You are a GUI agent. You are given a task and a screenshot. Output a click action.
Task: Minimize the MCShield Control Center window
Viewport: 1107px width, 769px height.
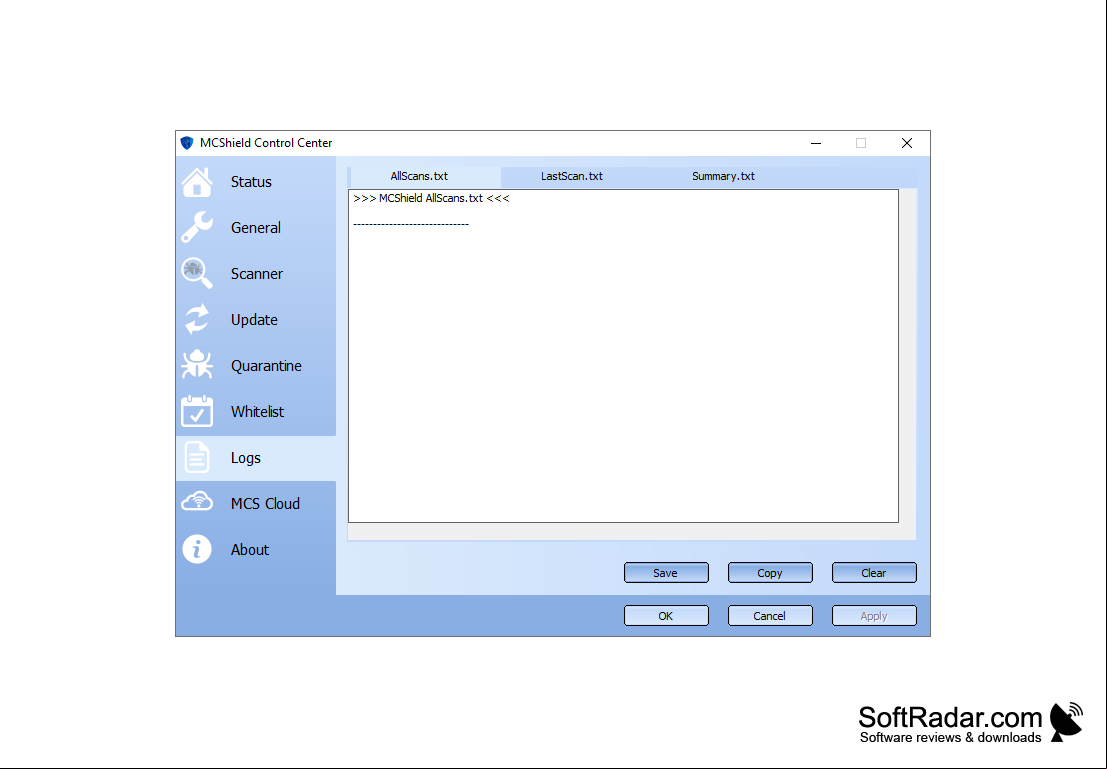(x=816, y=143)
